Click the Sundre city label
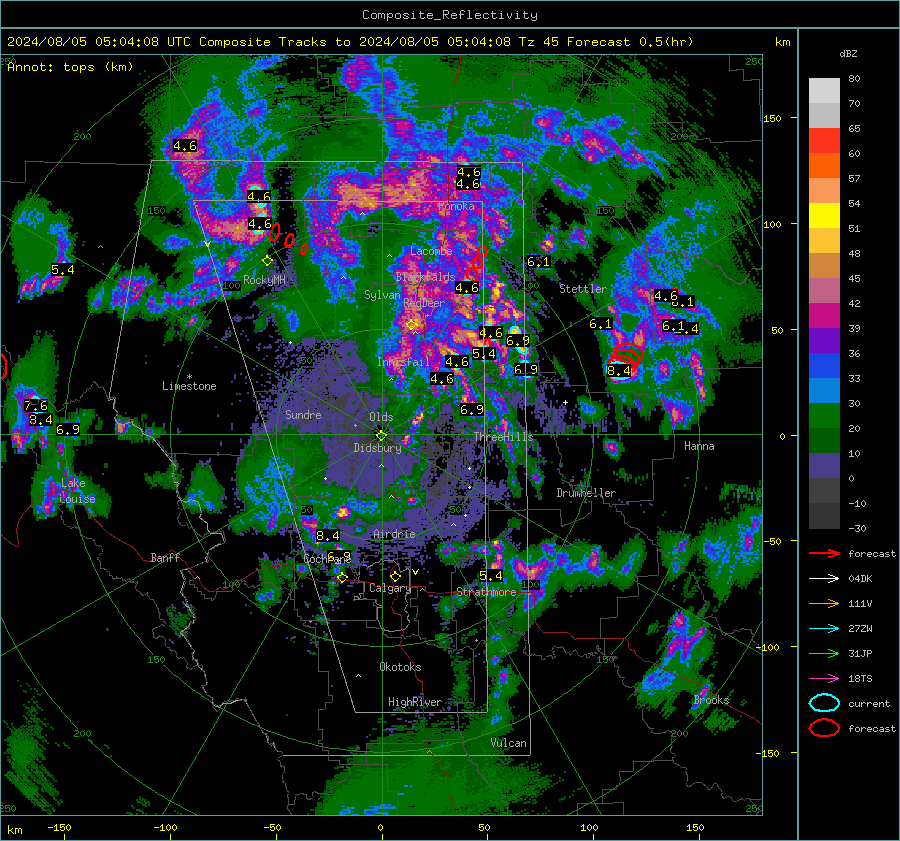The image size is (900, 841). coord(303,414)
